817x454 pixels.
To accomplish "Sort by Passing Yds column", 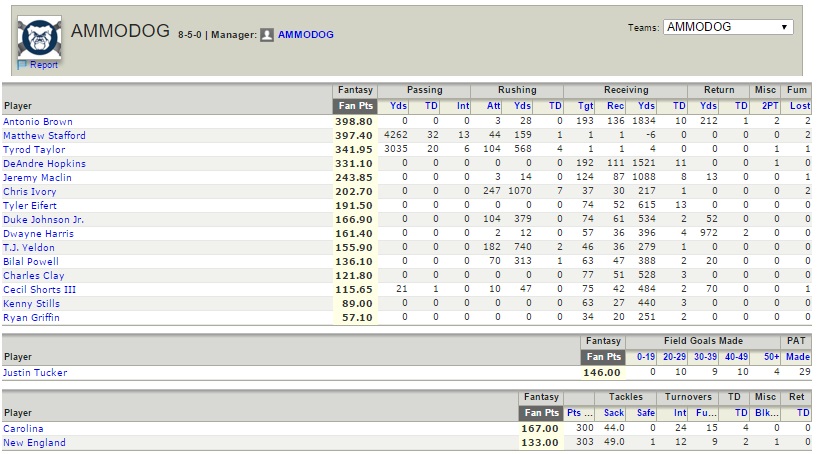I will click(399, 106).
